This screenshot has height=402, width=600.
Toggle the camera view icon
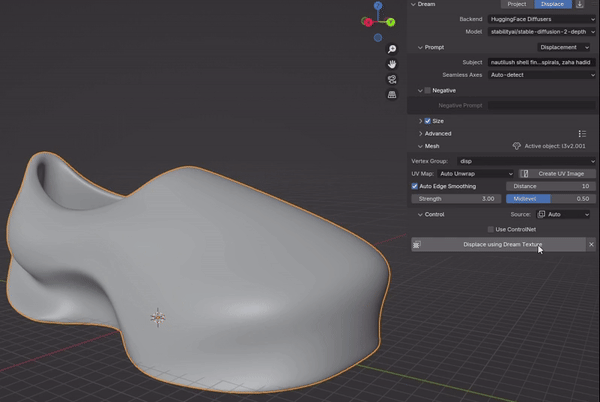(392, 79)
